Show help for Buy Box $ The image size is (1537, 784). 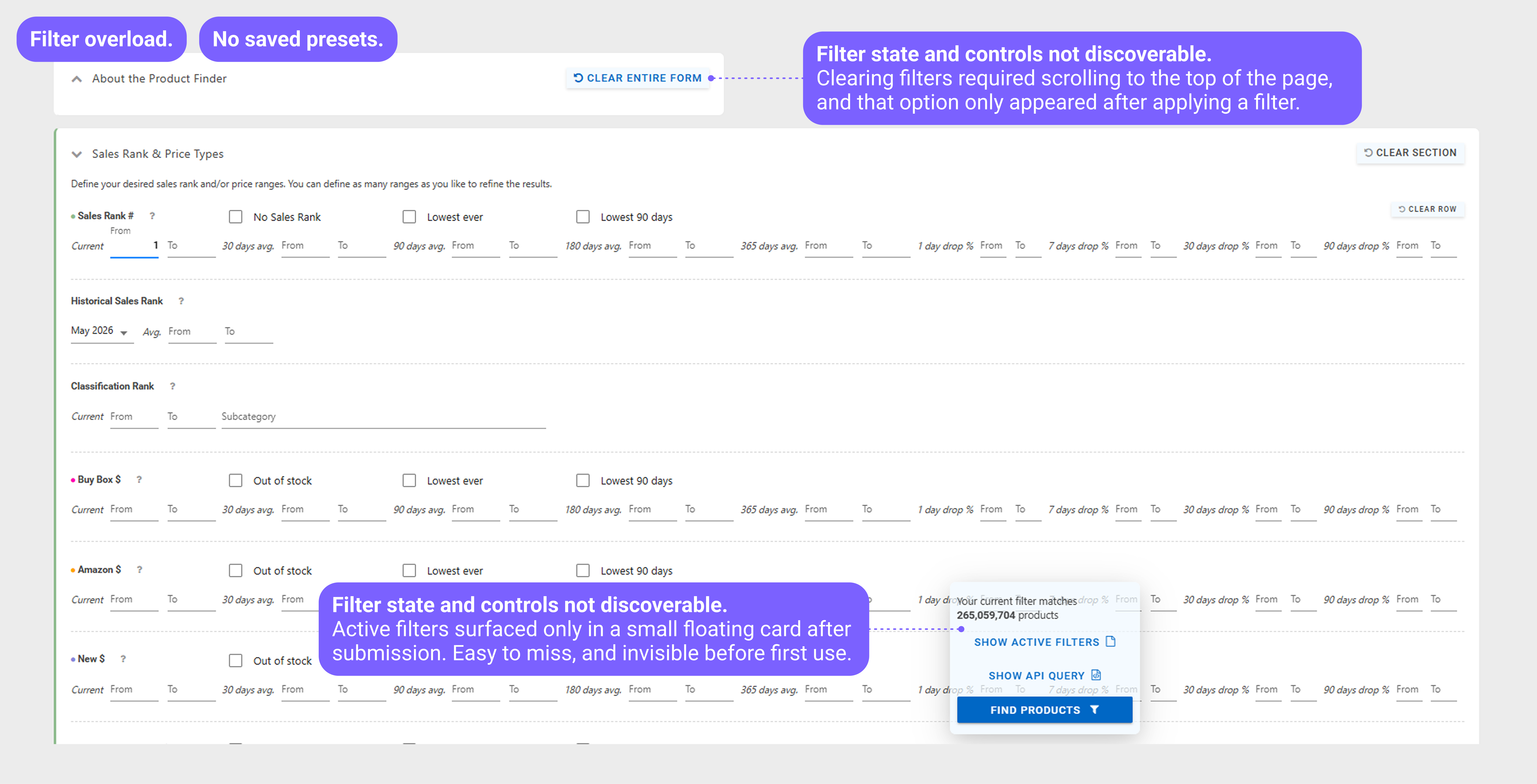pos(139,480)
